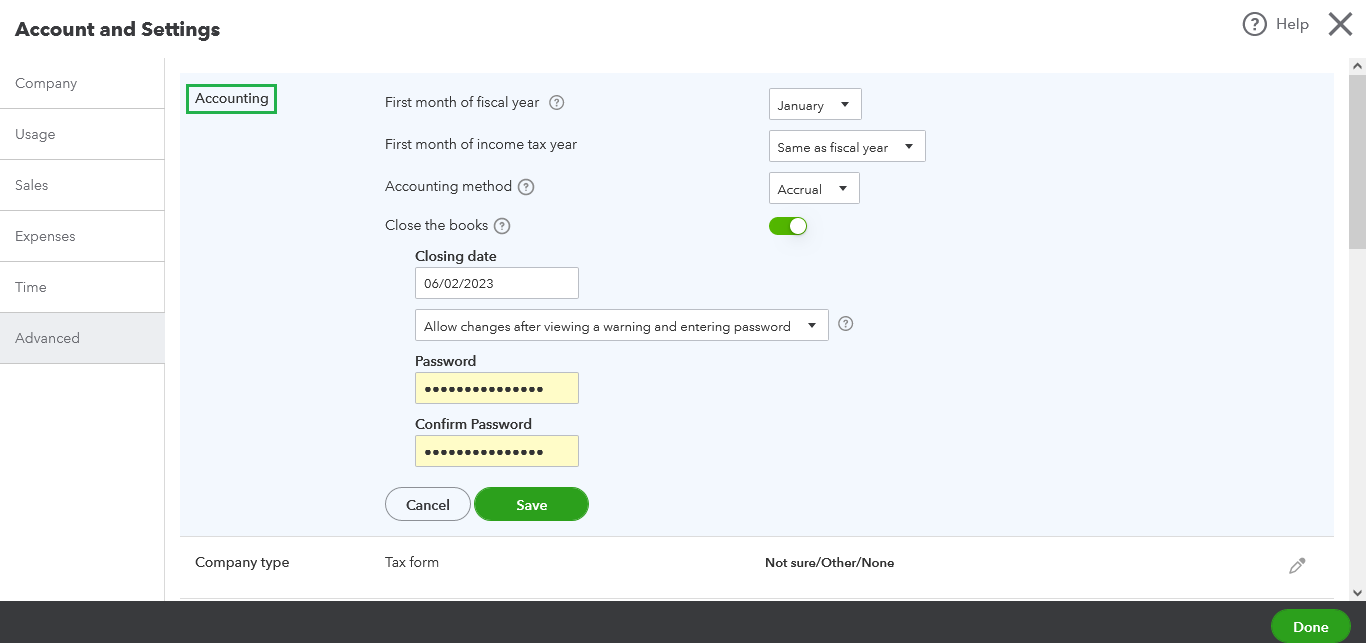
Task: Change the Accounting method dropdown
Action: pos(813,187)
